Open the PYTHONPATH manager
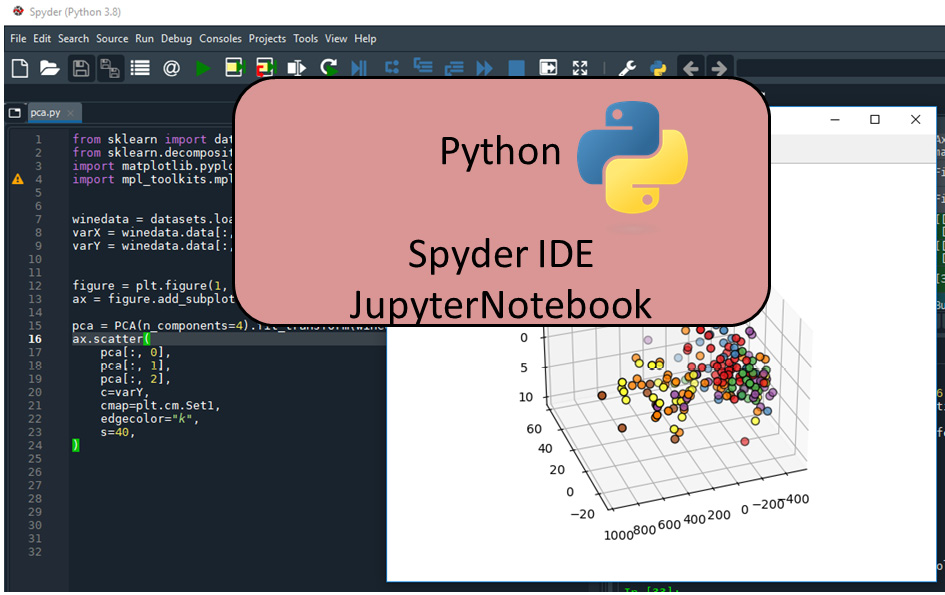 coord(659,68)
